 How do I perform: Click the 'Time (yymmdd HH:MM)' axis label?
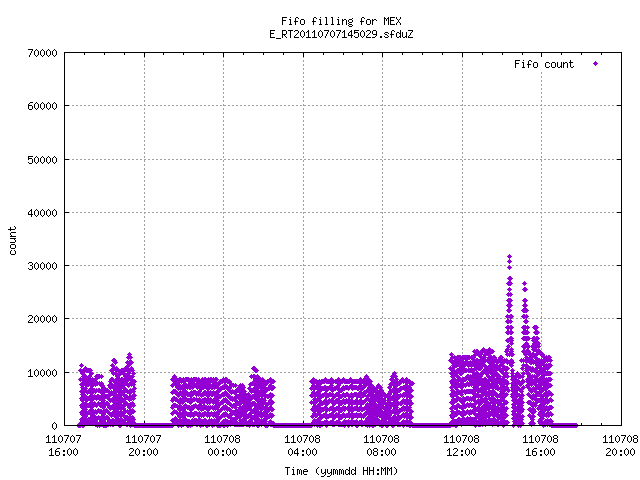(341, 471)
